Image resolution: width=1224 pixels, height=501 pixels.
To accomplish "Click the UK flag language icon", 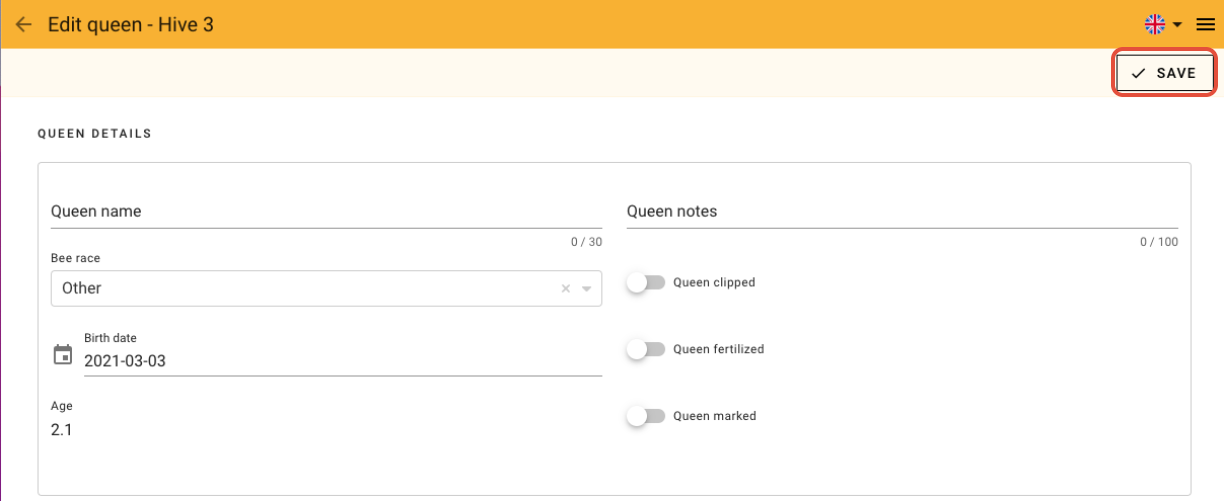I will pyautogui.click(x=1155, y=24).
